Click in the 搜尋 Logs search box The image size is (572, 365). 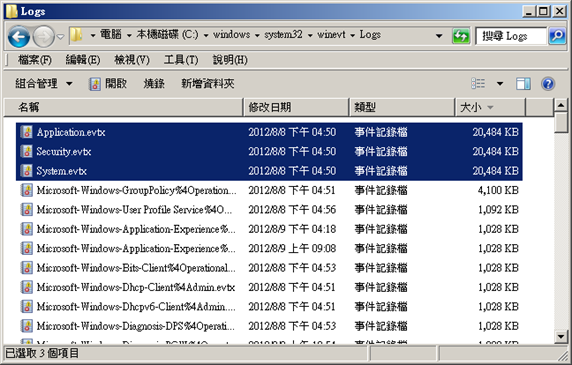coord(511,36)
